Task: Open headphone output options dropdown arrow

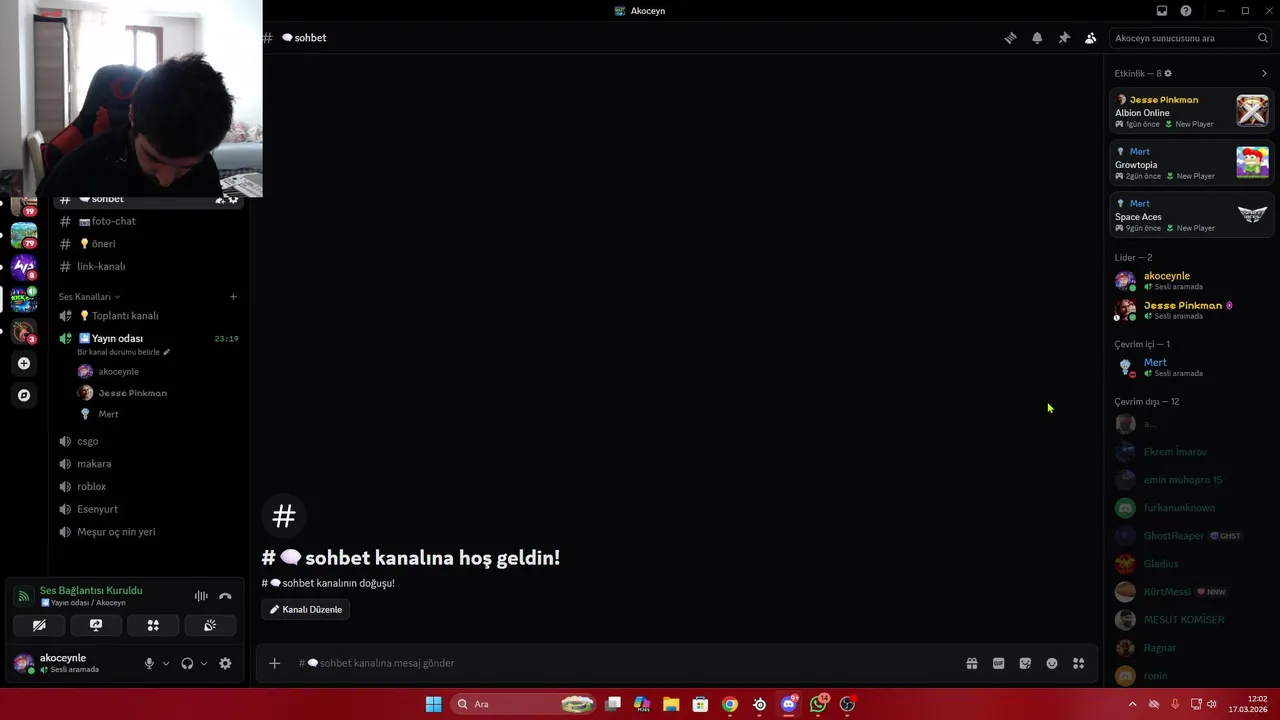Action: (x=204, y=663)
